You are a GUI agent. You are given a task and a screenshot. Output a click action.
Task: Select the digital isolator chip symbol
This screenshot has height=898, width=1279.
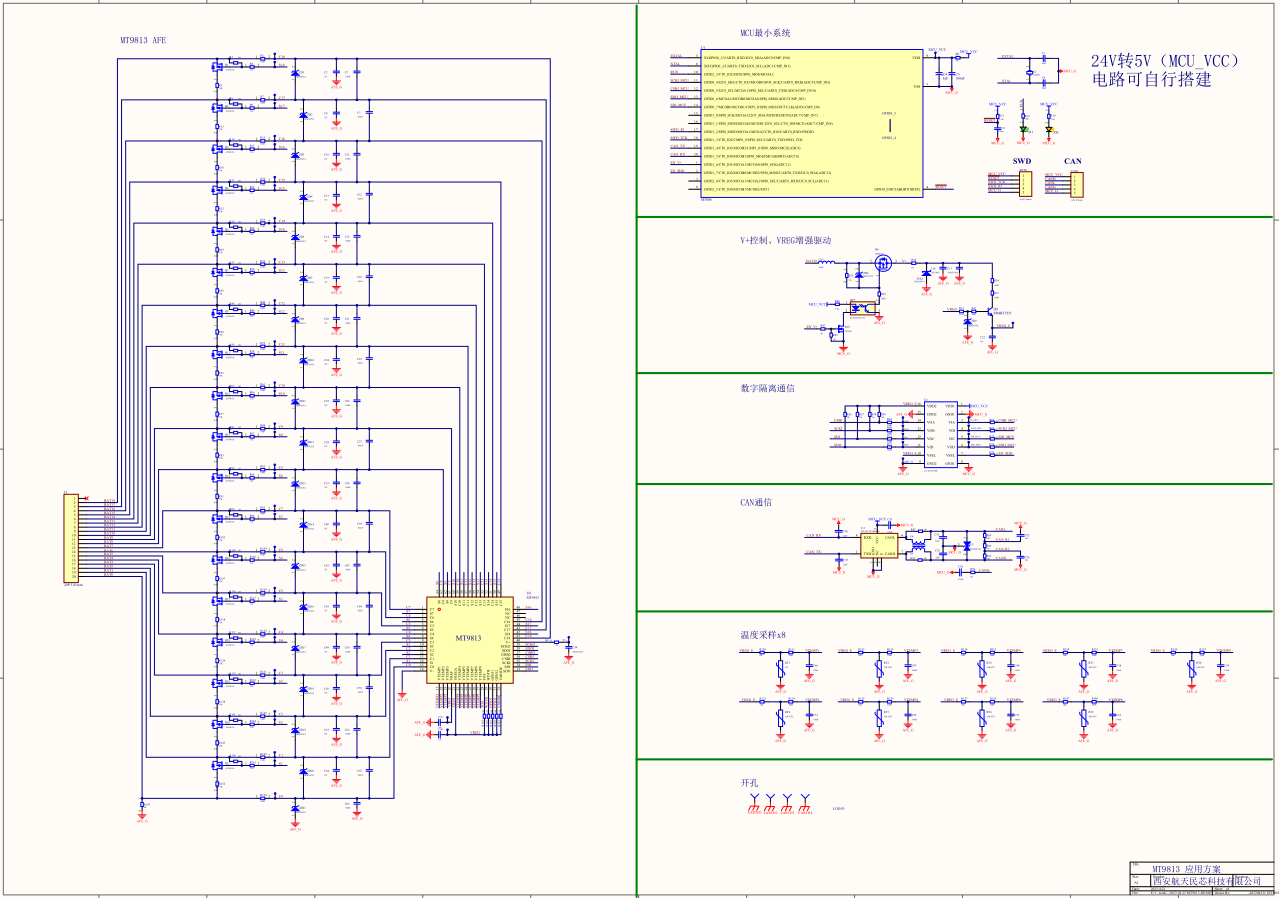pos(939,435)
